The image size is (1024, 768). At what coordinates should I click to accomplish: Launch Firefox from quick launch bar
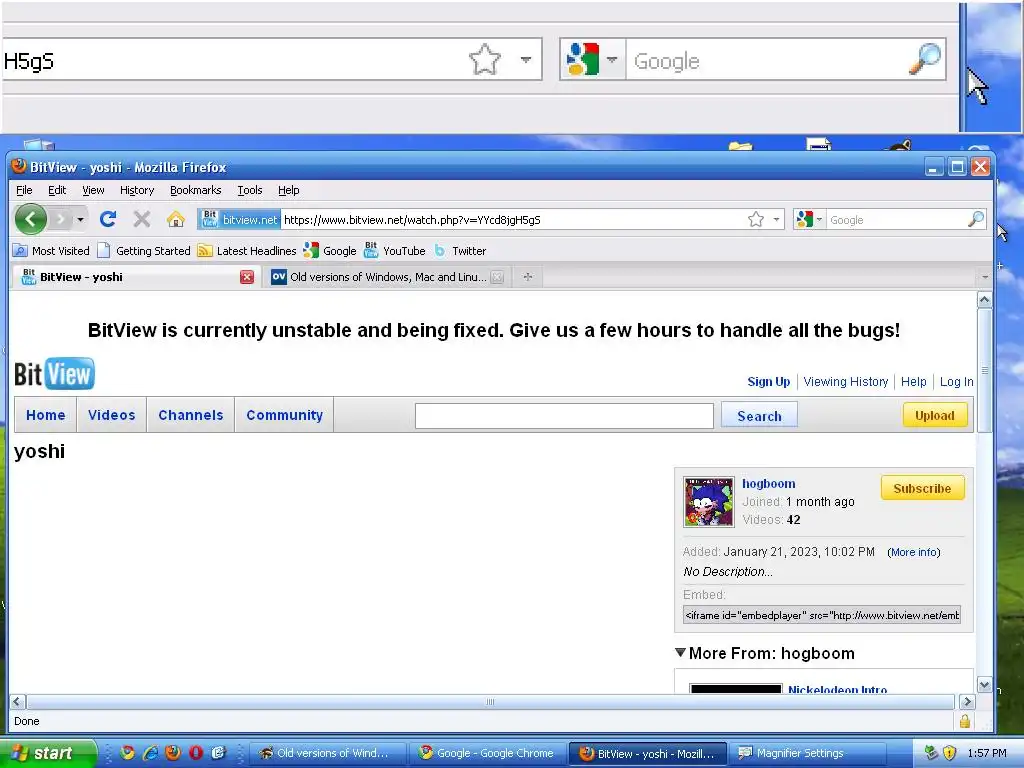[173, 753]
